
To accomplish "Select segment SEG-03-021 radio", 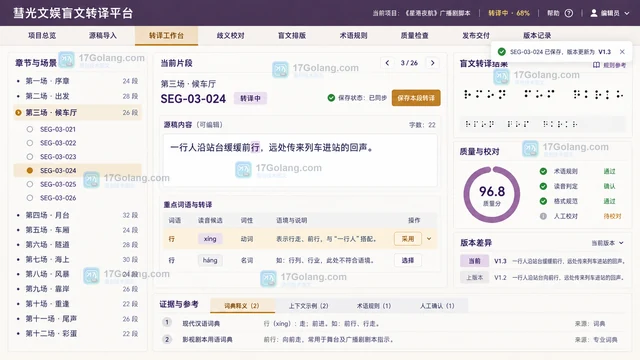I will 30,129.
